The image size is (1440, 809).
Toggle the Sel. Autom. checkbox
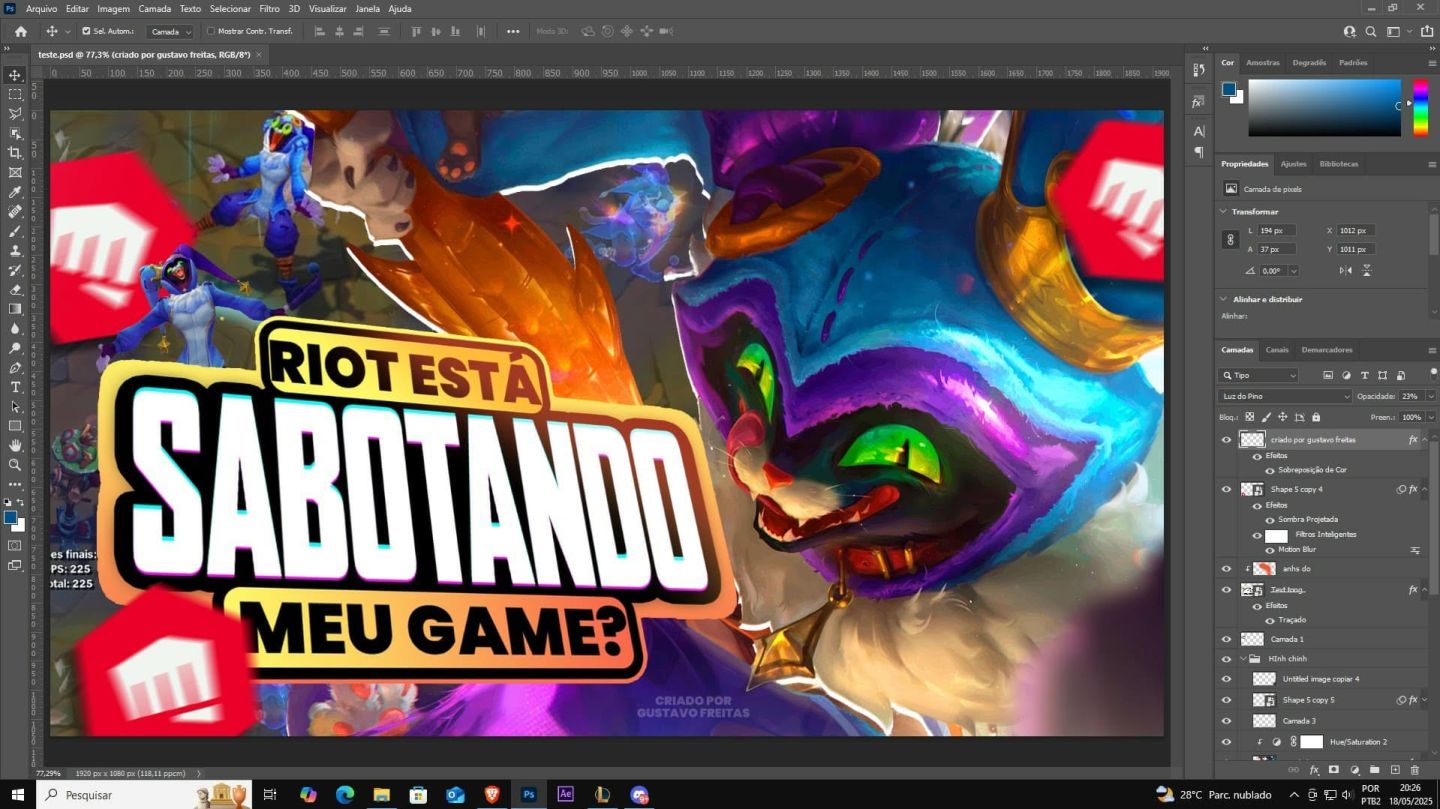[86, 31]
